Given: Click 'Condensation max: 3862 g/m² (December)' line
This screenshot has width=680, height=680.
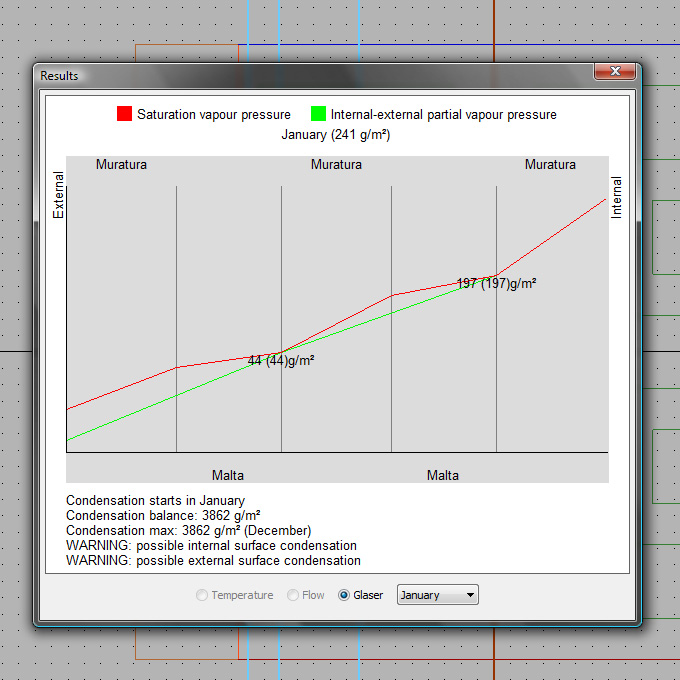Looking at the screenshot, I should click(x=189, y=530).
